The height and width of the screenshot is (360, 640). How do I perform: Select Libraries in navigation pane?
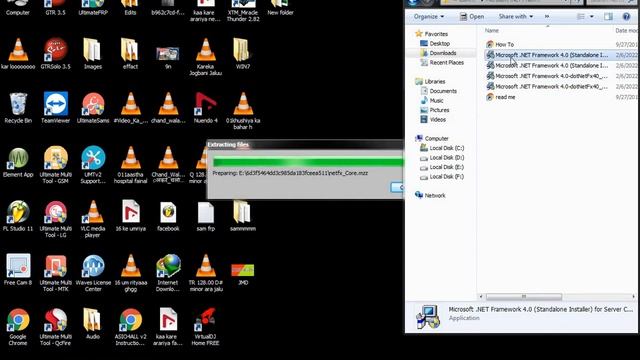click(430, 82)
